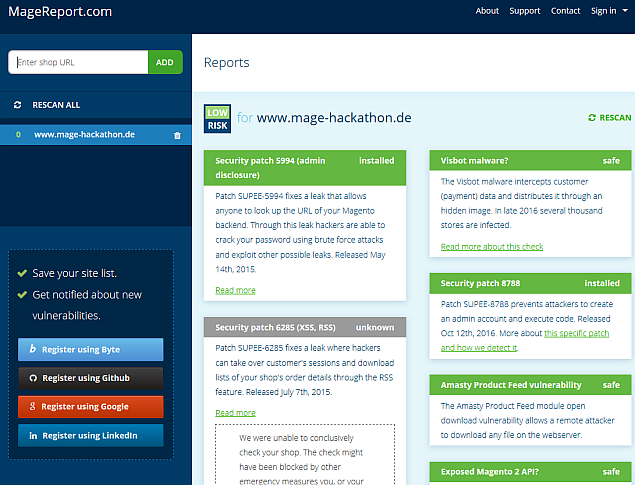Register using Byte button

[91, 349]
